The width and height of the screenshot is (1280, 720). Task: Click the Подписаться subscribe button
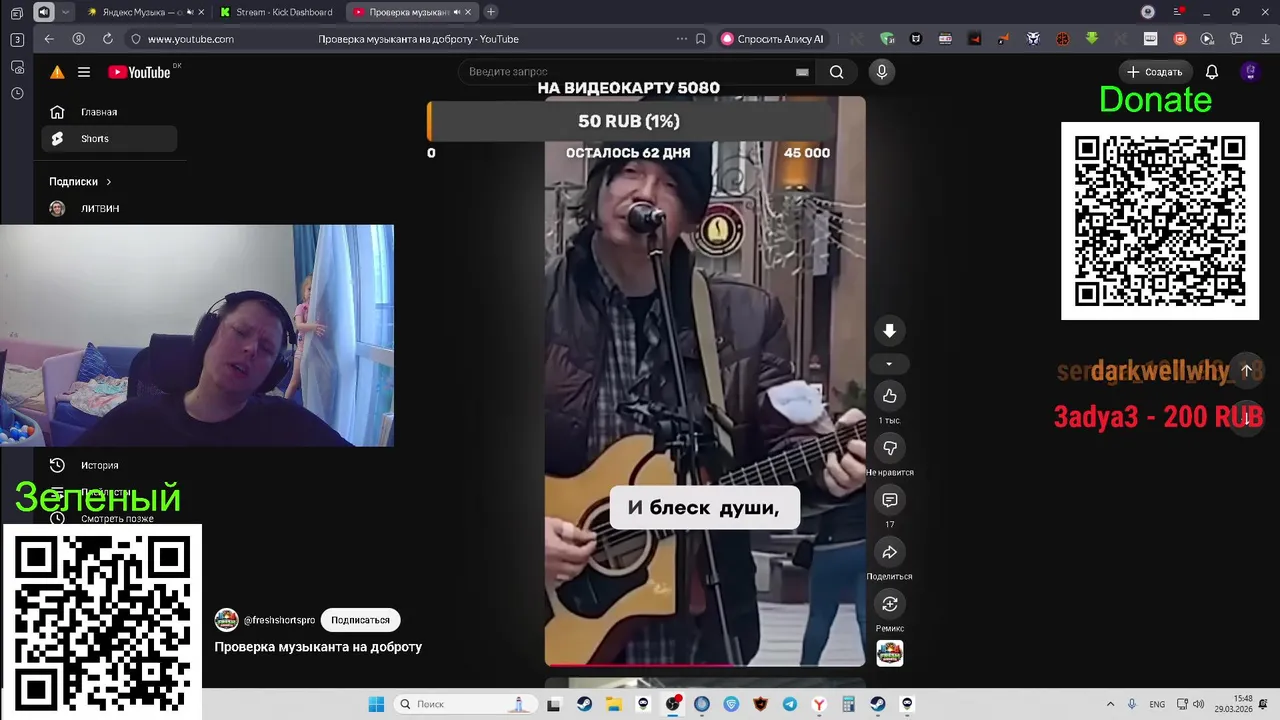point(360,620)
